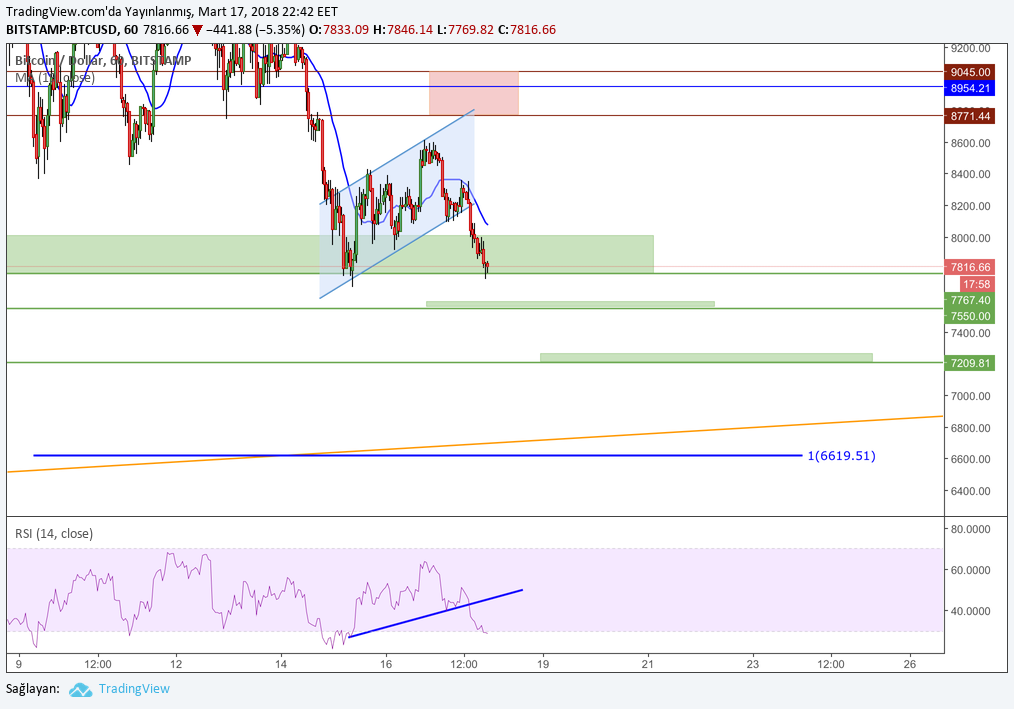The height and width of the screenshot is (709, 1014).
Task: Click the current price label 7816.66 on axis
Action: coord(970,267)
